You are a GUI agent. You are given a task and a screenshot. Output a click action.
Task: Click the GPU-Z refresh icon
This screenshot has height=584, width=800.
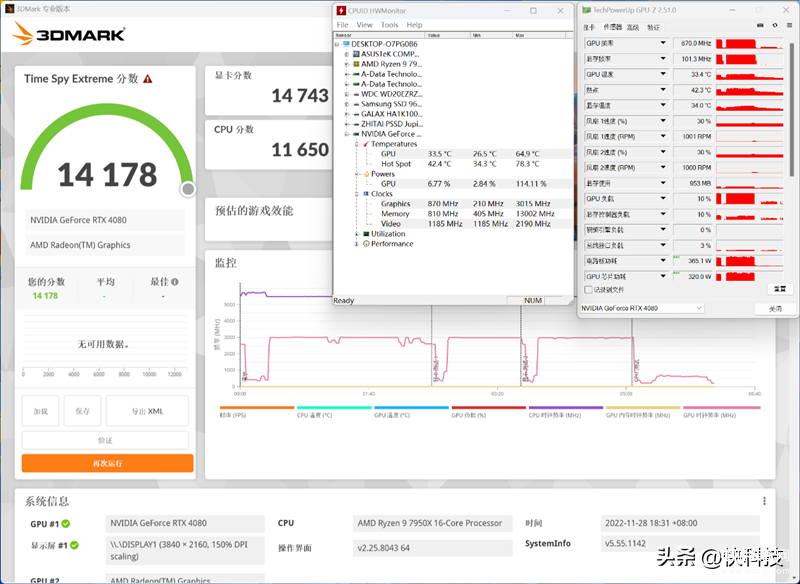coord(775,26)
